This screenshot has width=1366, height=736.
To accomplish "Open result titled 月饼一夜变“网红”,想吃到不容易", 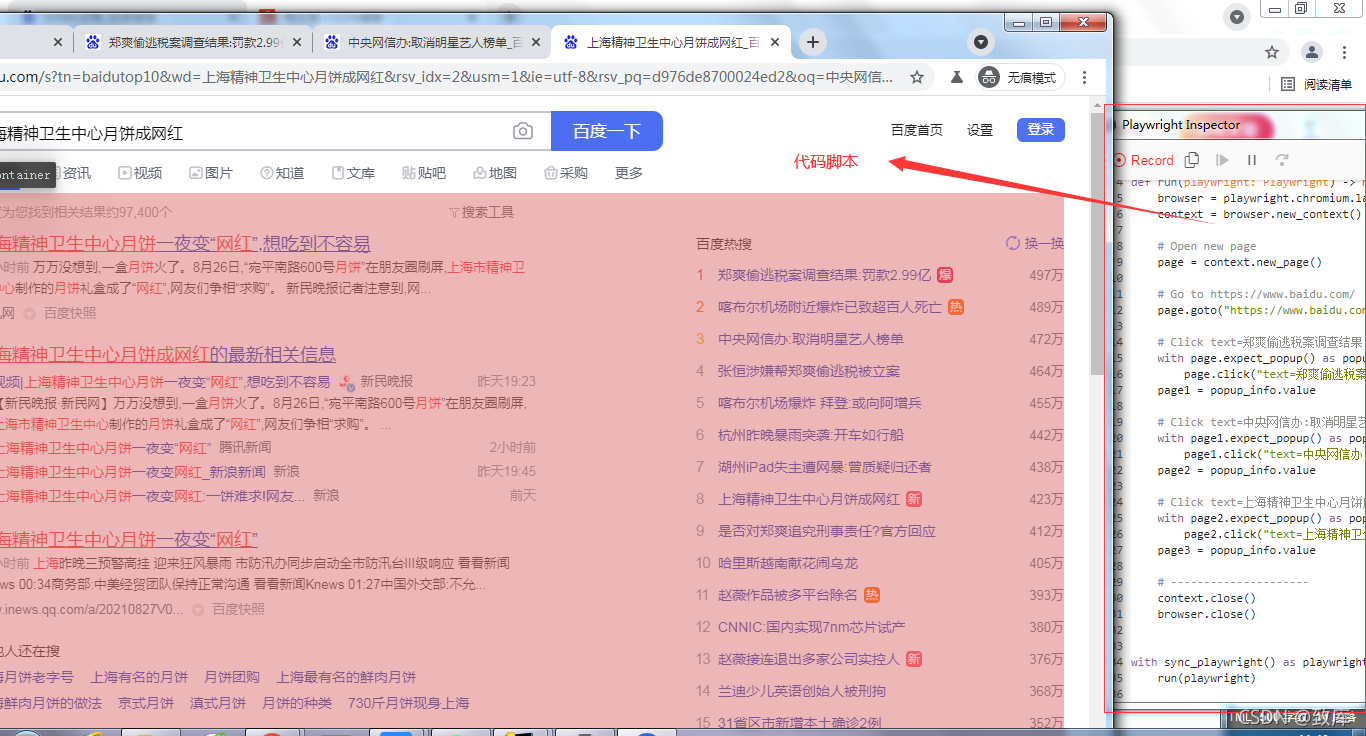I will tap(185, 243).
